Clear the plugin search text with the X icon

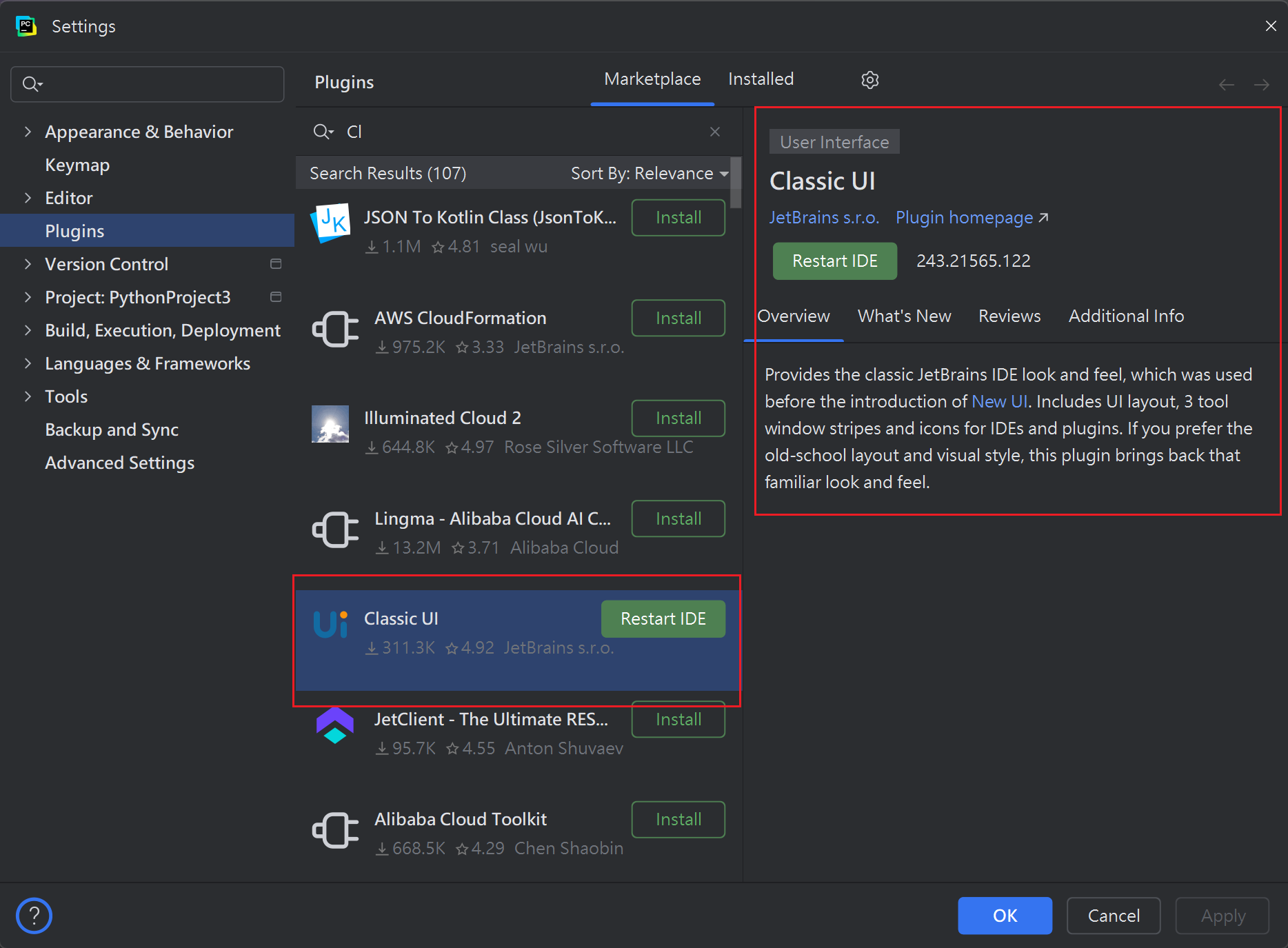(715, 132)
